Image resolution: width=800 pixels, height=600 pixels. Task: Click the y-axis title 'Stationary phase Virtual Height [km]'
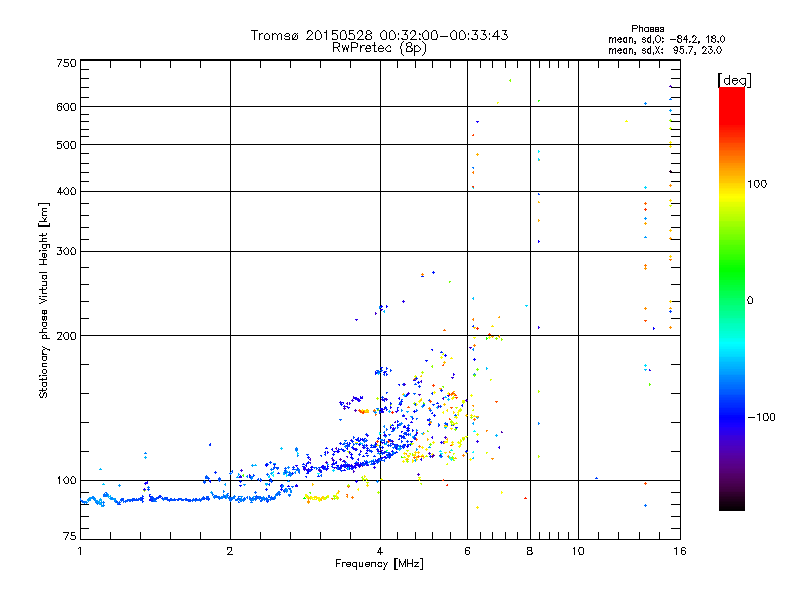coord(43,300)
